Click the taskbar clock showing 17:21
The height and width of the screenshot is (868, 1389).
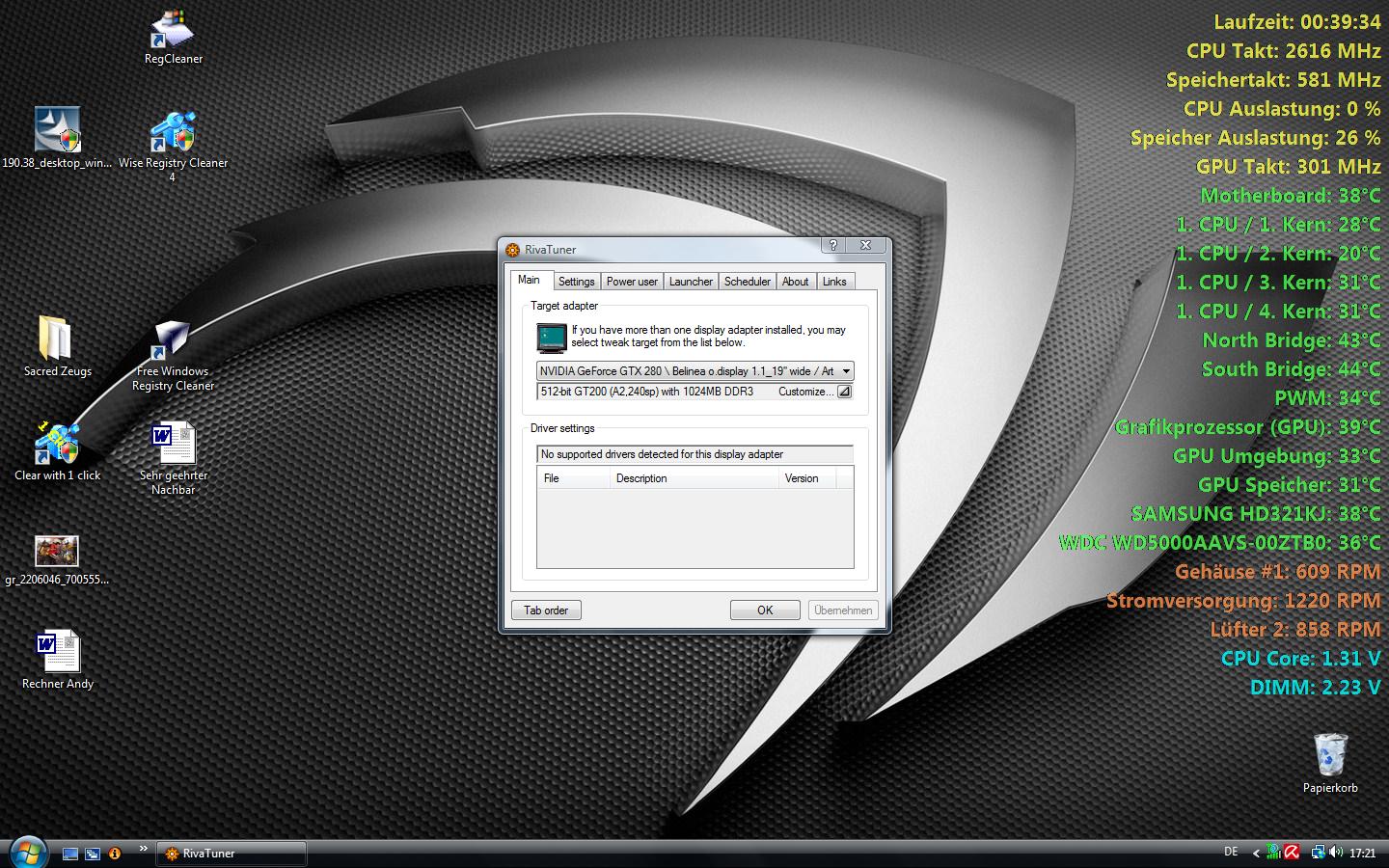(x=1362, y=854)
